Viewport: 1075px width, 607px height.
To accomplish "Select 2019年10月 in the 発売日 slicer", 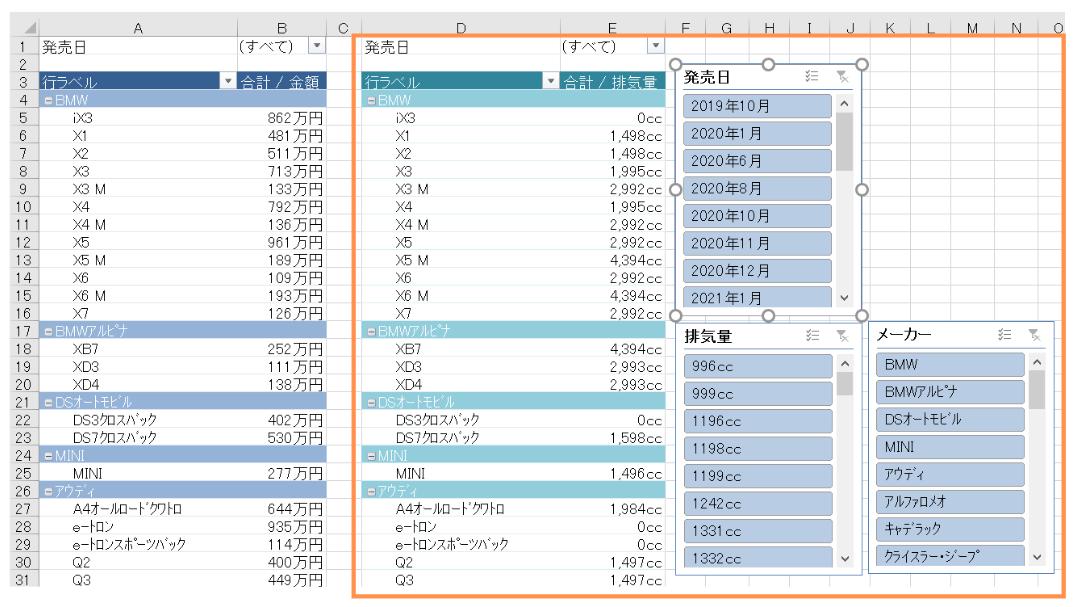I will coord(758,106).
